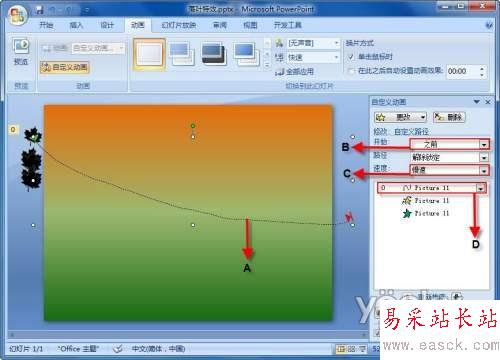This screenshot has width=500, height=360.
Task: Switch to the 视图 ribbon tab
Action: pyautogui.click(x=250, y=25)
